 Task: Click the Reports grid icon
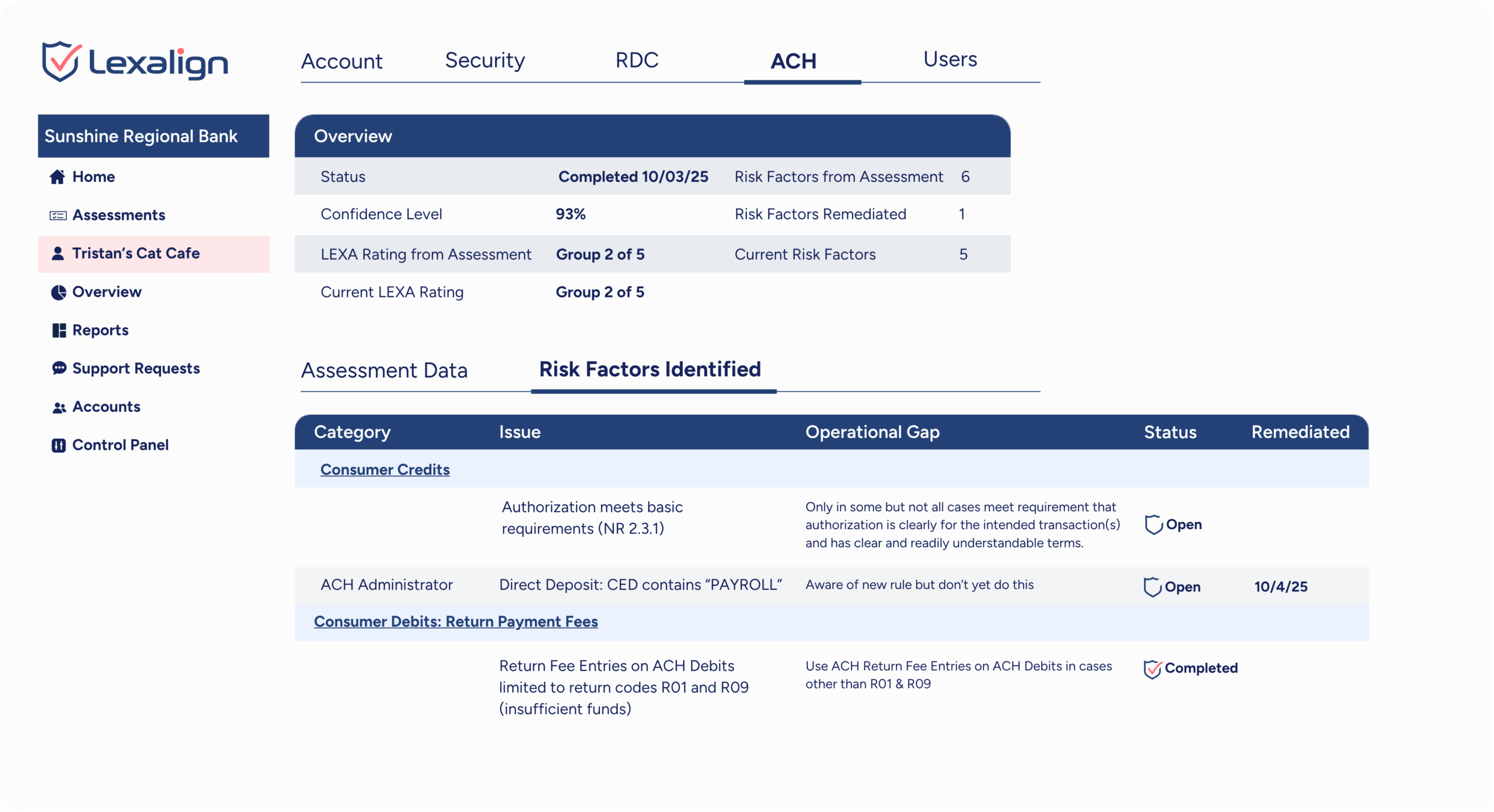[59, 331]
